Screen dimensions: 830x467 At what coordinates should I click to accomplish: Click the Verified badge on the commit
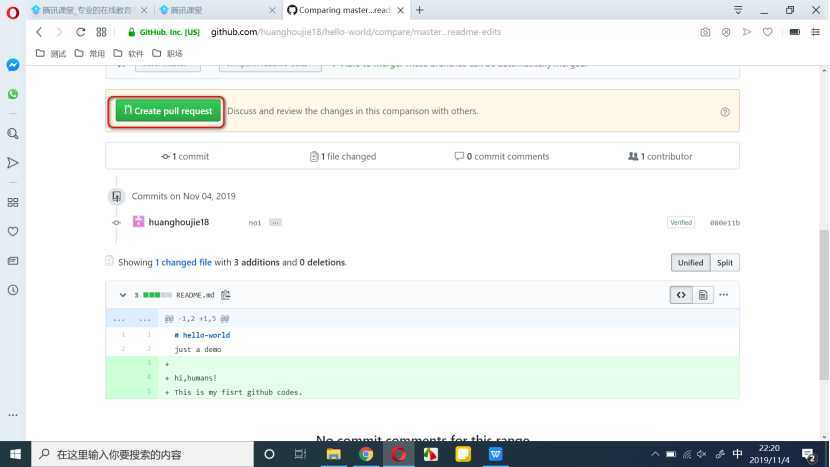[681, 222]
